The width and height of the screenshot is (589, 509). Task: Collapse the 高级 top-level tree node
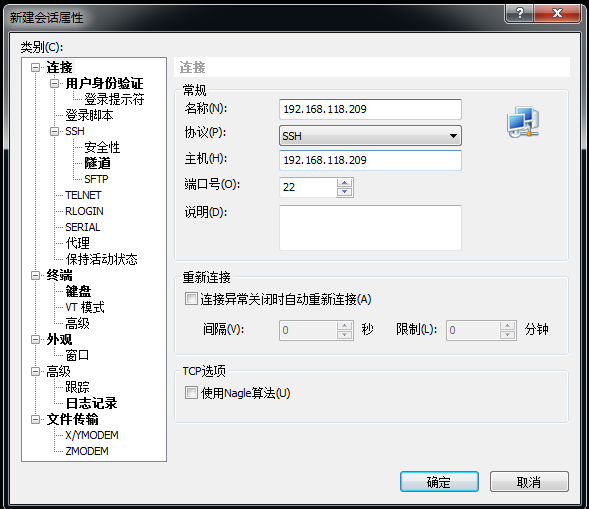point(35,372)
